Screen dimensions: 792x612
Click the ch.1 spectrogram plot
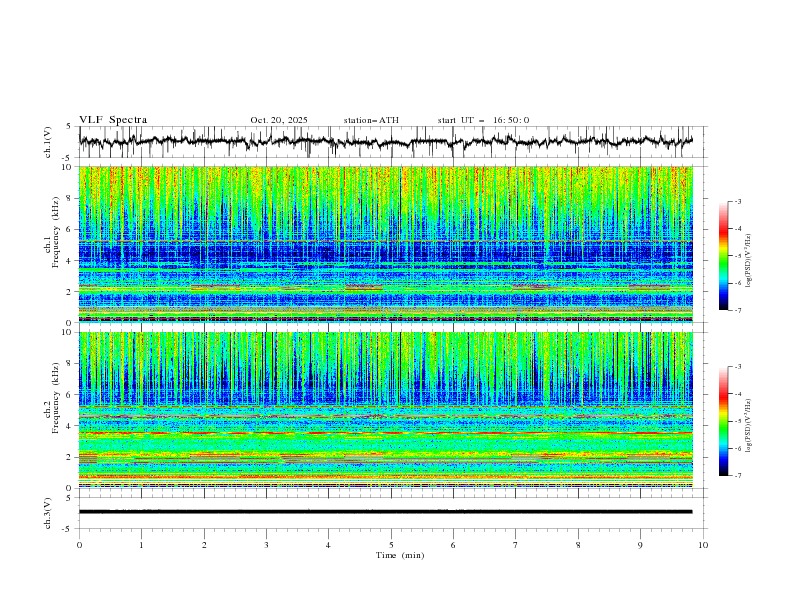385,244
